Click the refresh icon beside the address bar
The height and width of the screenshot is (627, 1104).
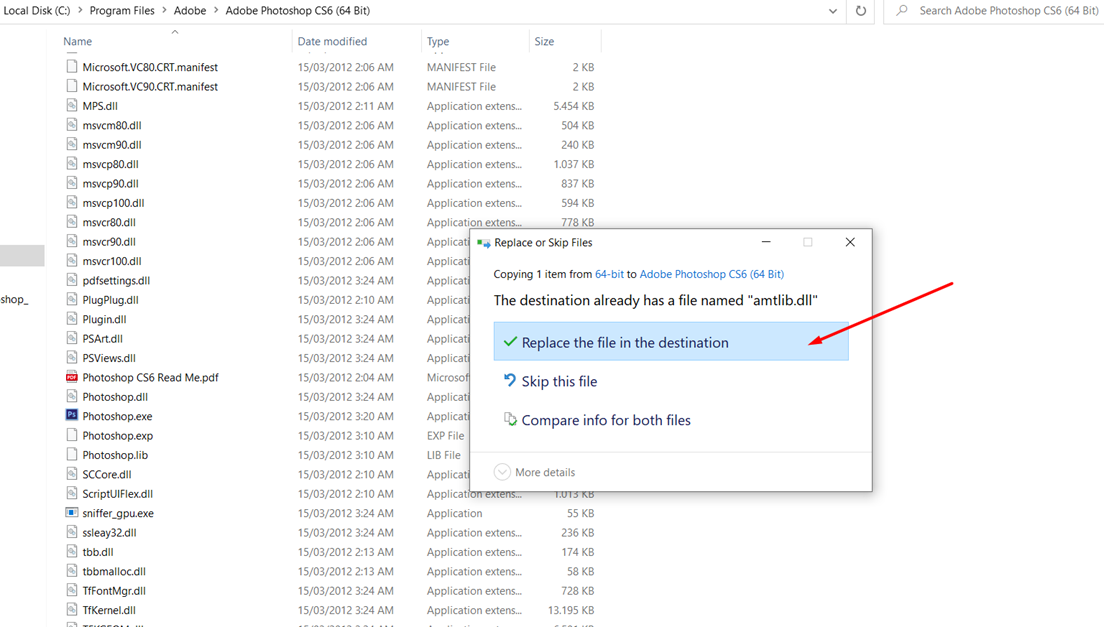pyautogui.click(x=860, y=11)
